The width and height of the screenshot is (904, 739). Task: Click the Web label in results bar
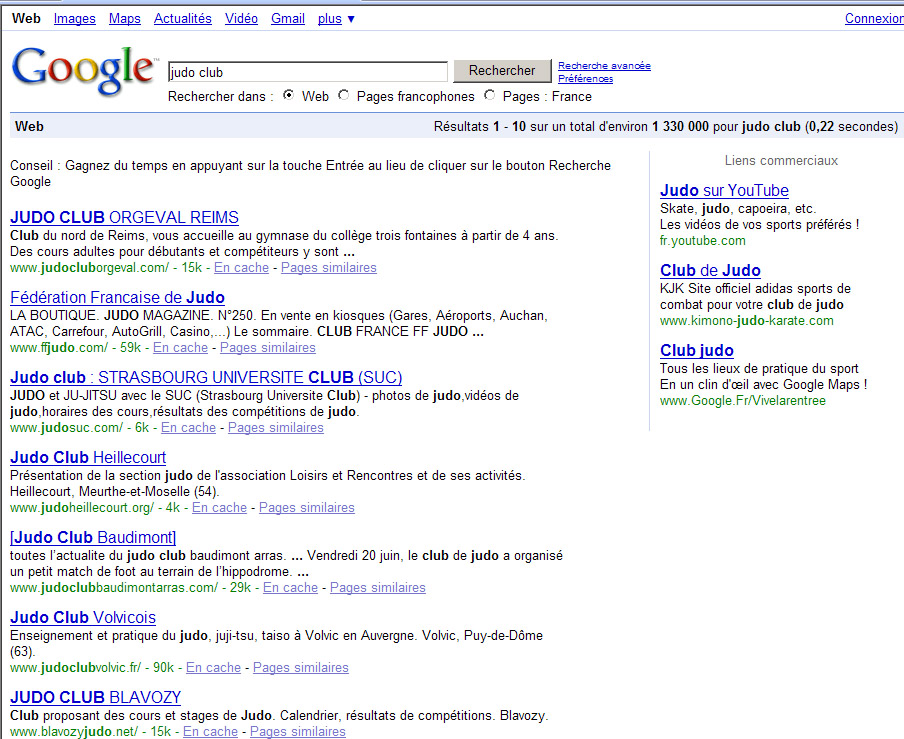(29, 127)
